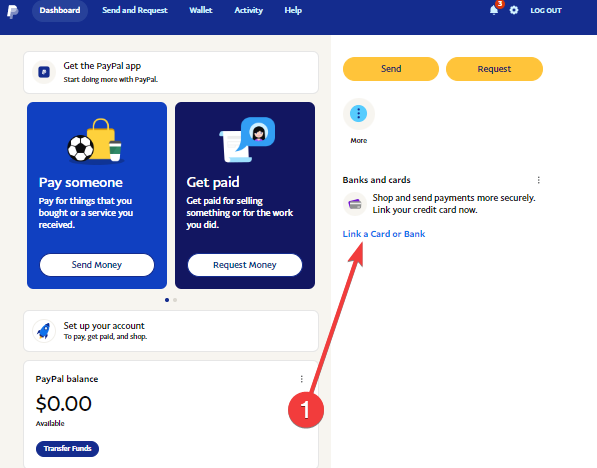Open the Set up your account card
The image size is (597, 468).
[x=171, y=331]
